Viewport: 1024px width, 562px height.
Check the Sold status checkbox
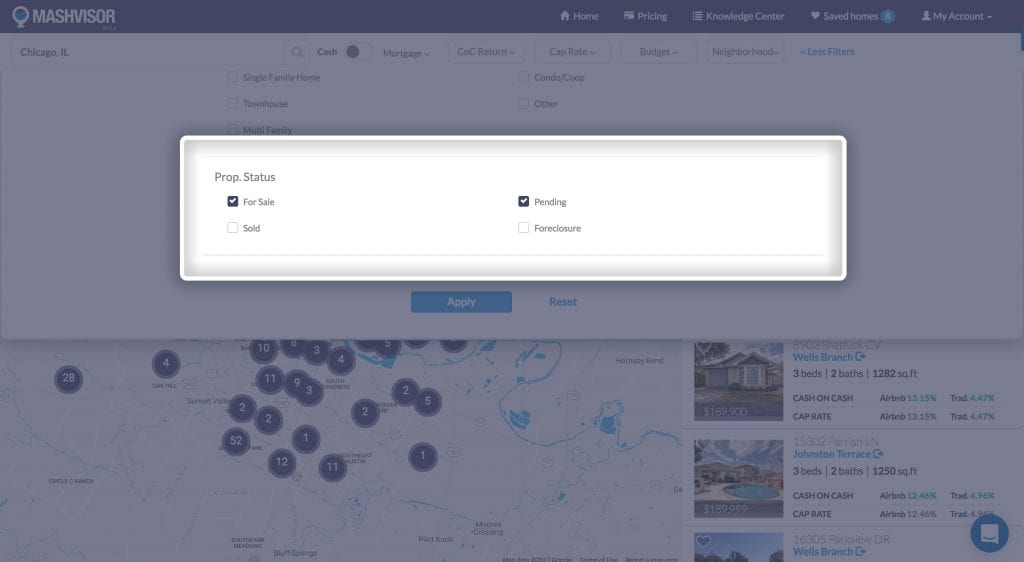point(233,228)
